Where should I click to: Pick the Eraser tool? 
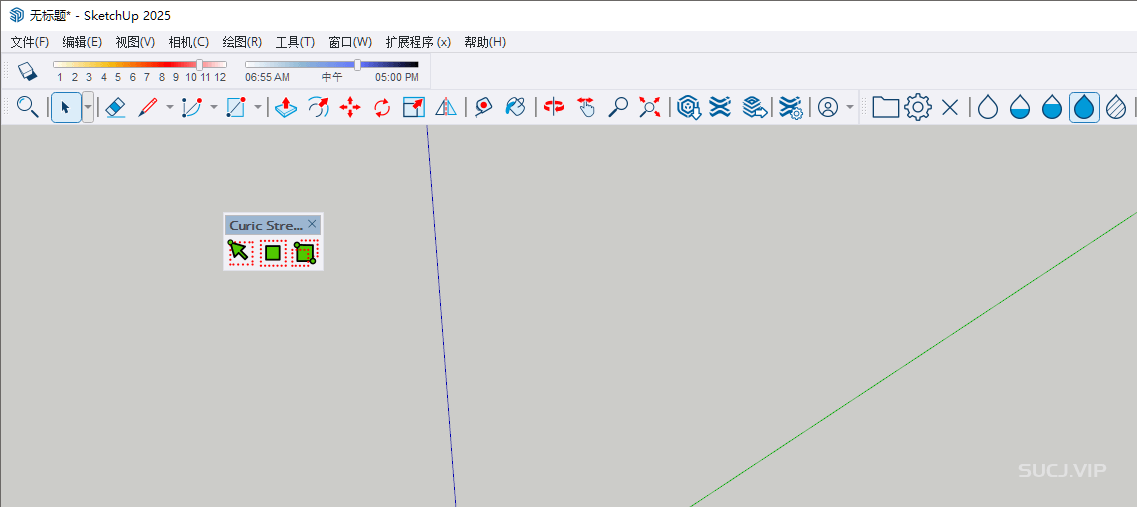point(116,107)
